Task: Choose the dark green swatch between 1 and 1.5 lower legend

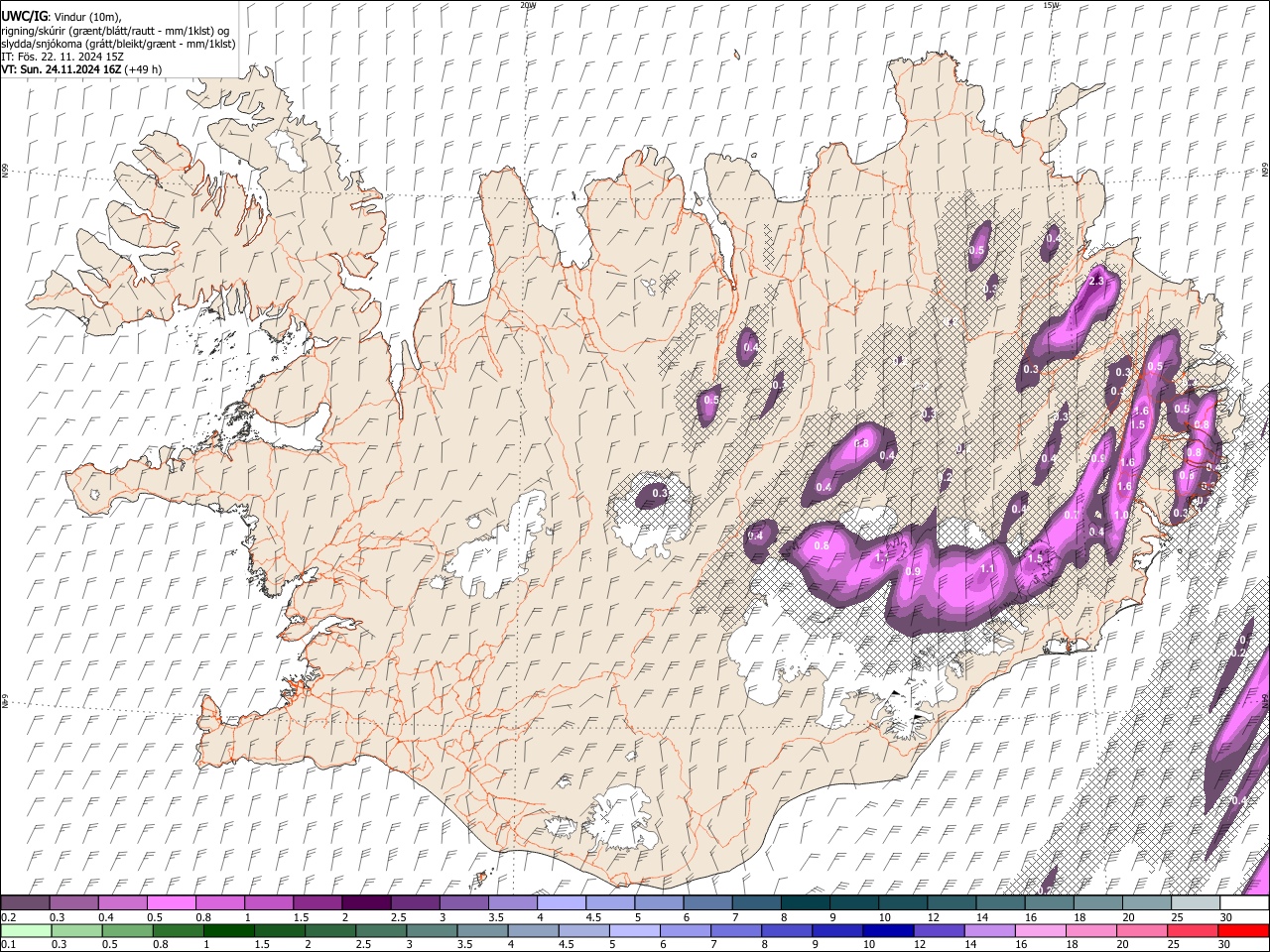Action: click(229, 930)
